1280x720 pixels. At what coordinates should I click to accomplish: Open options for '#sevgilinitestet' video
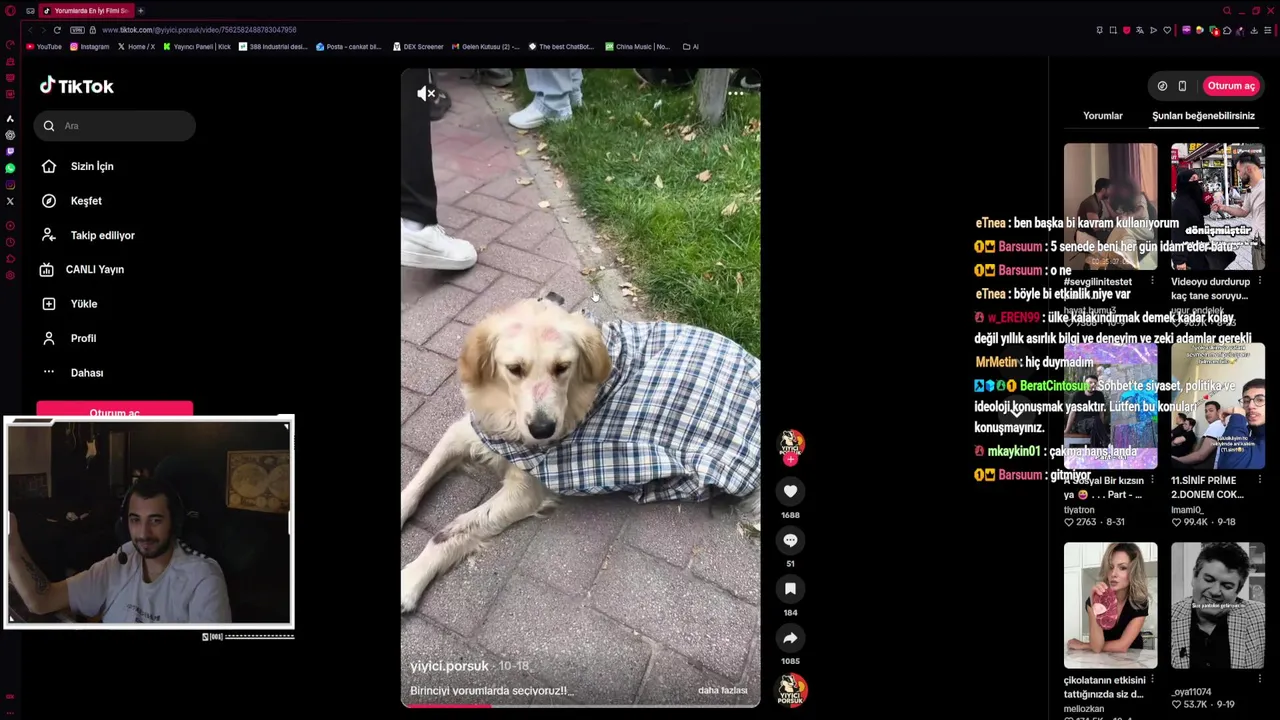click(1152, 282)
